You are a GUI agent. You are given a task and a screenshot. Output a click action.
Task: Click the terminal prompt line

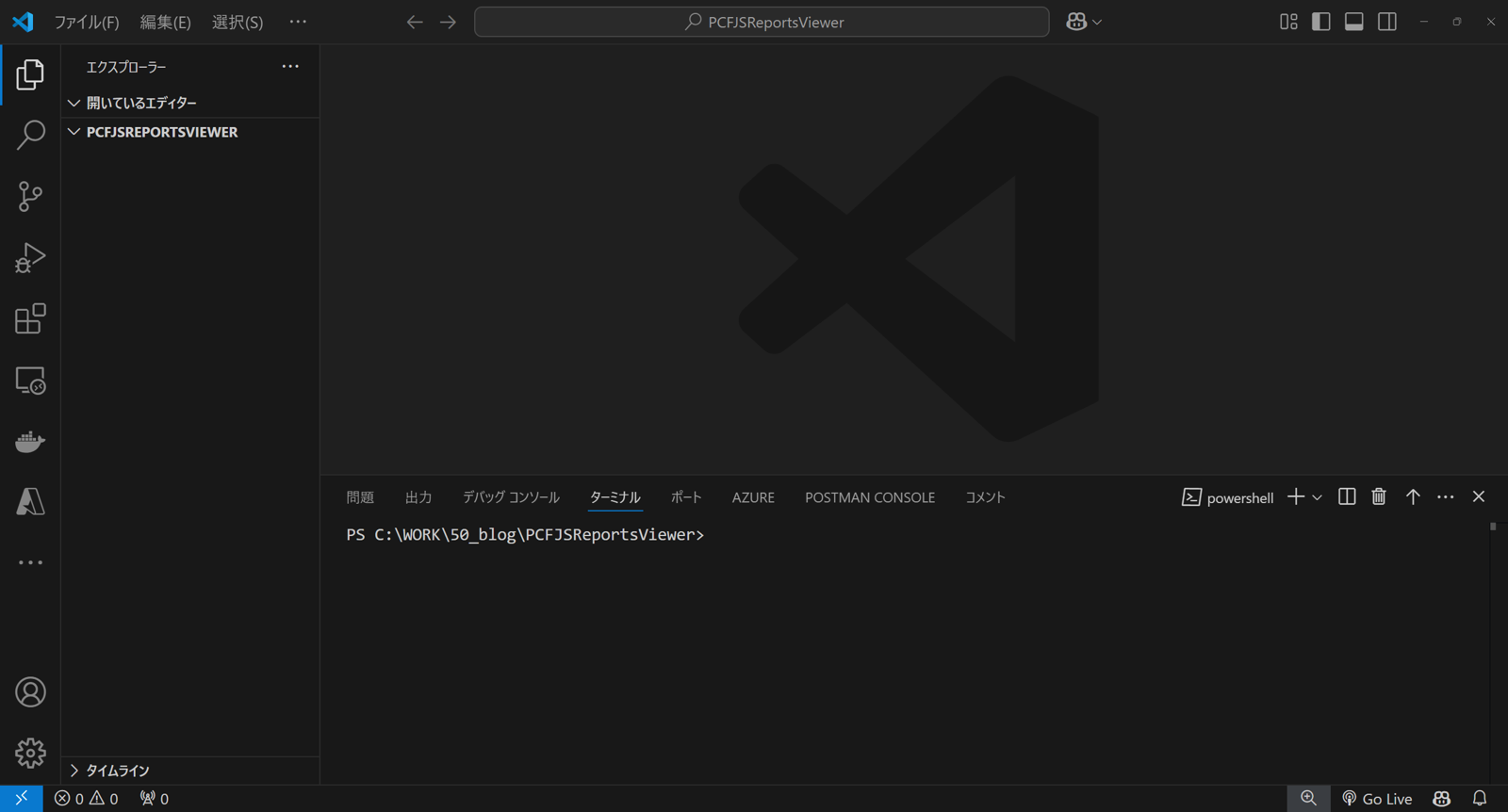525,535
